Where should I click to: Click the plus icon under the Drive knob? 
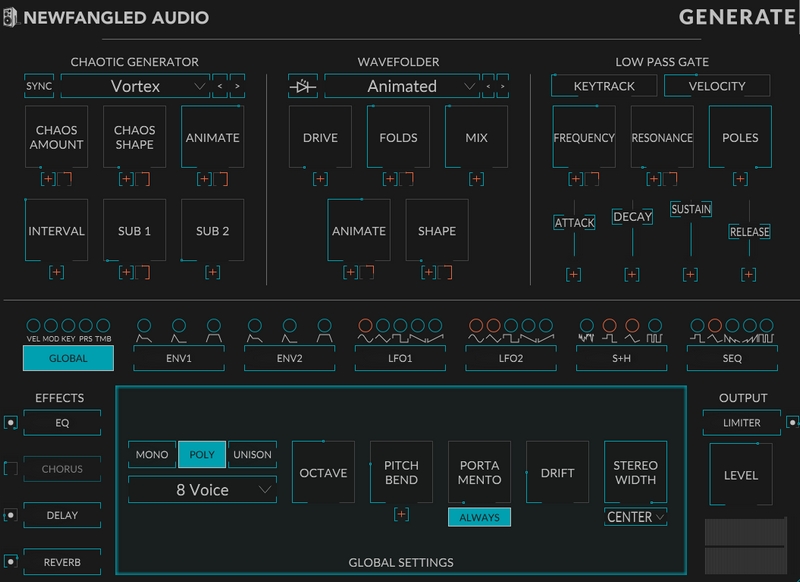click(x=320, y=179)
